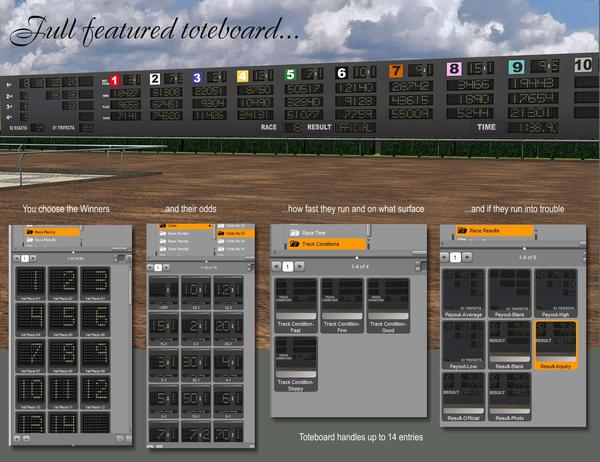Image resolution: width=600 pixels, height=462 pixels.
Task: Select the 70:1 odds thumbnail
Action: click(228, 432)
